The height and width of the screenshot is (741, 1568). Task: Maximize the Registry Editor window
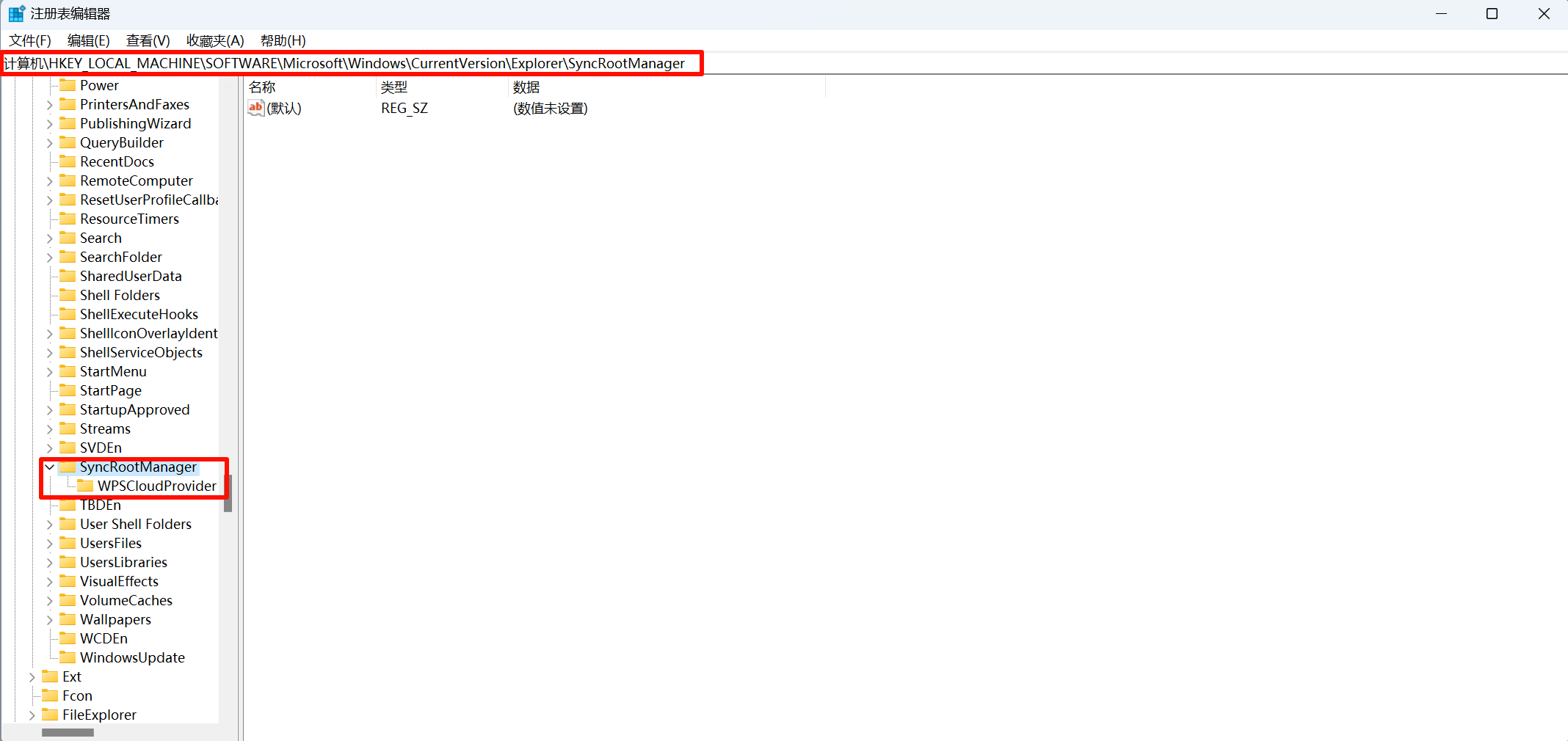[1492, 13]
